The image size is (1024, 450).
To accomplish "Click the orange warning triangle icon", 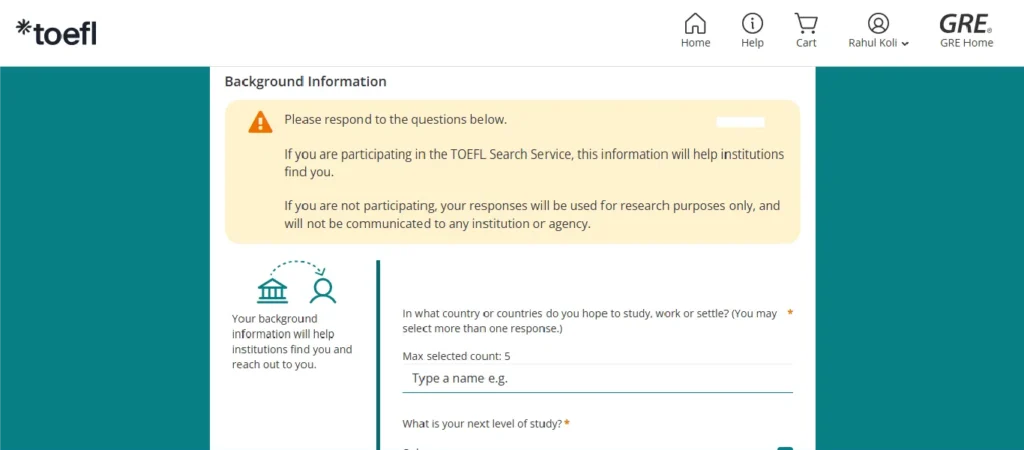I will 260,122.
